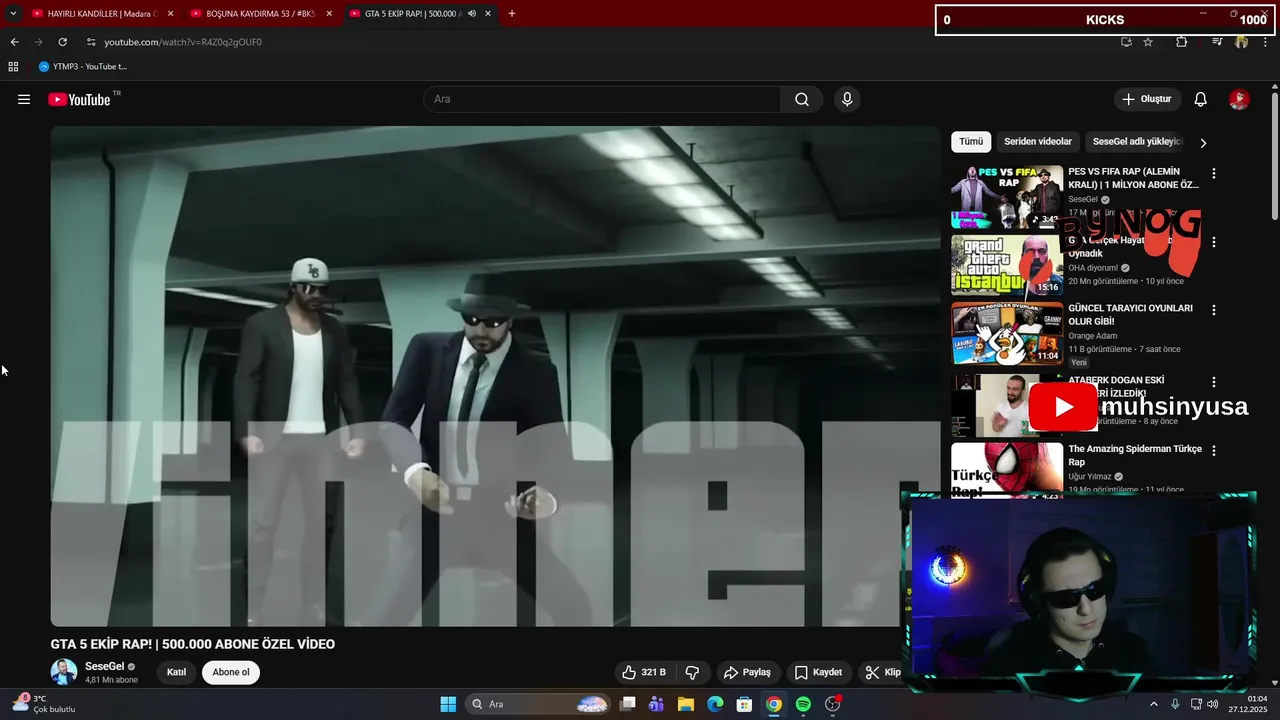The image size is (1280, 720).
Task: Share the video using Paylaş
Action: 747,672
